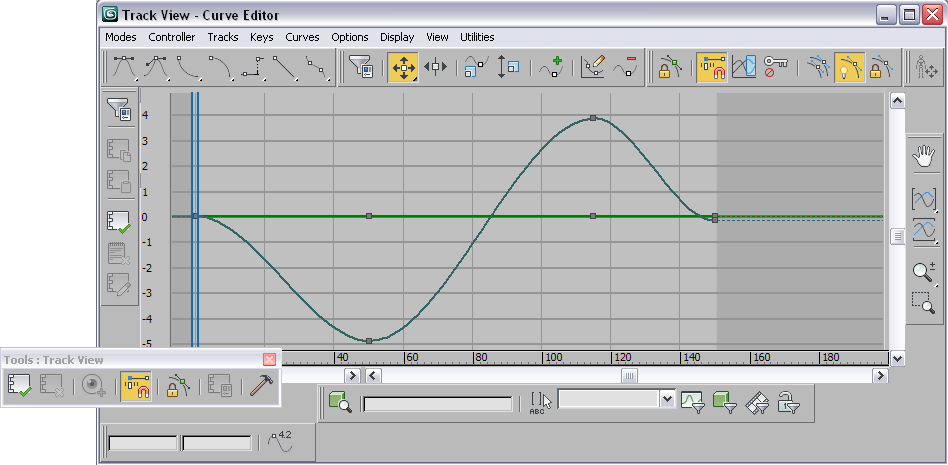Set tangents to Auto in top toolbar
The width and height of the screenshot is (948, 465).
[125, 67]
